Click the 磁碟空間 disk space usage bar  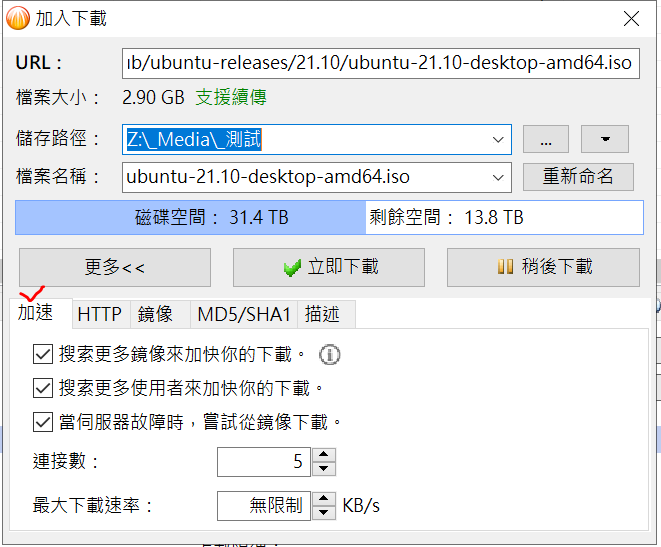(329, 217)
